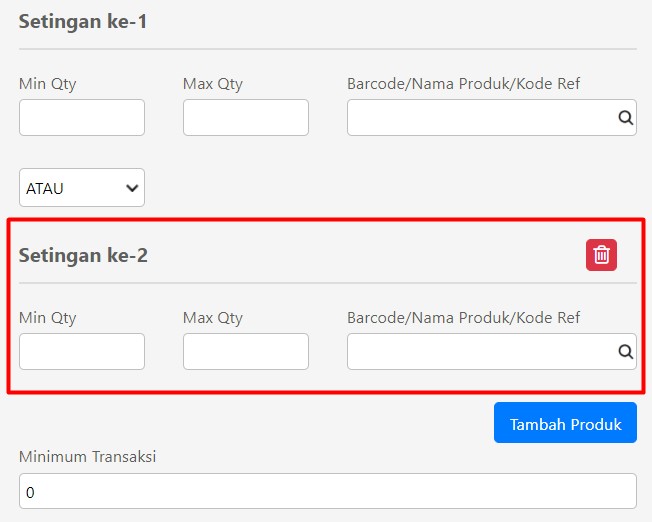The image size is (652, 522).
Task: Click the Minimum Transaksi input showing 0
Action: click(x=328, y=491)
